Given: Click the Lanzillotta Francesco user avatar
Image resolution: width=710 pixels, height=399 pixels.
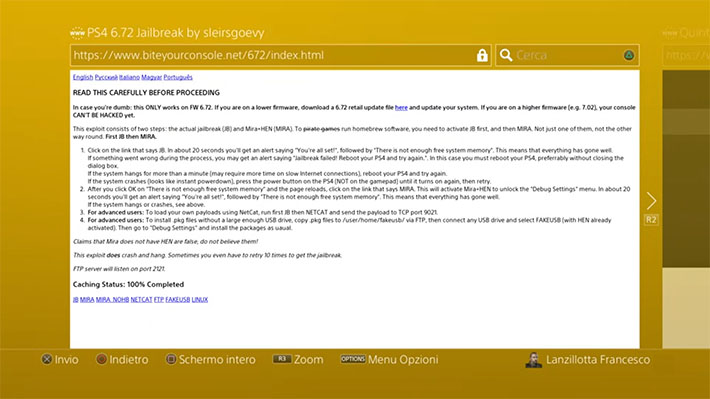Looking at the screenshot, I should 533,360.
